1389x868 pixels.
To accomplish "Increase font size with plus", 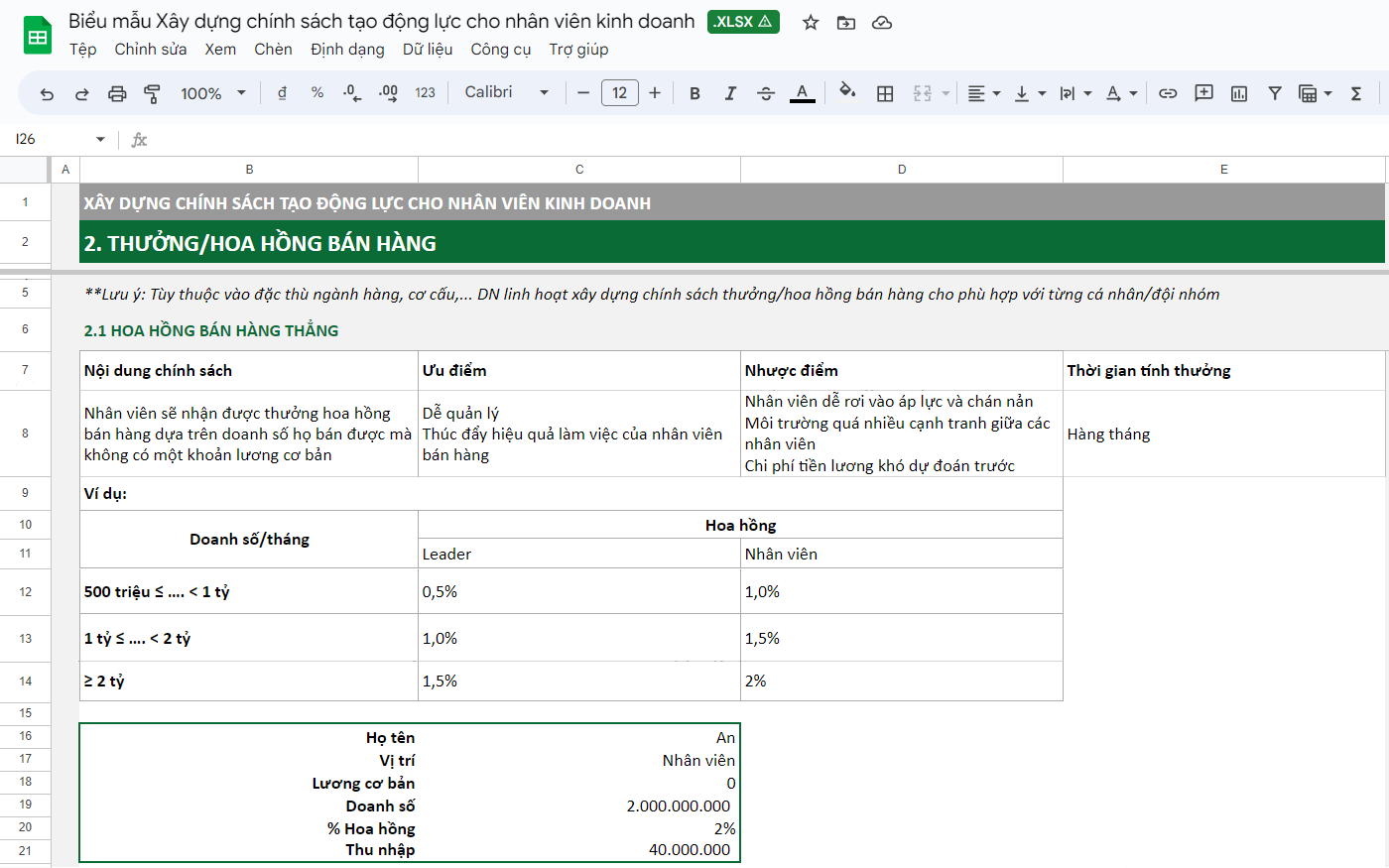I will tap(655, 93).
